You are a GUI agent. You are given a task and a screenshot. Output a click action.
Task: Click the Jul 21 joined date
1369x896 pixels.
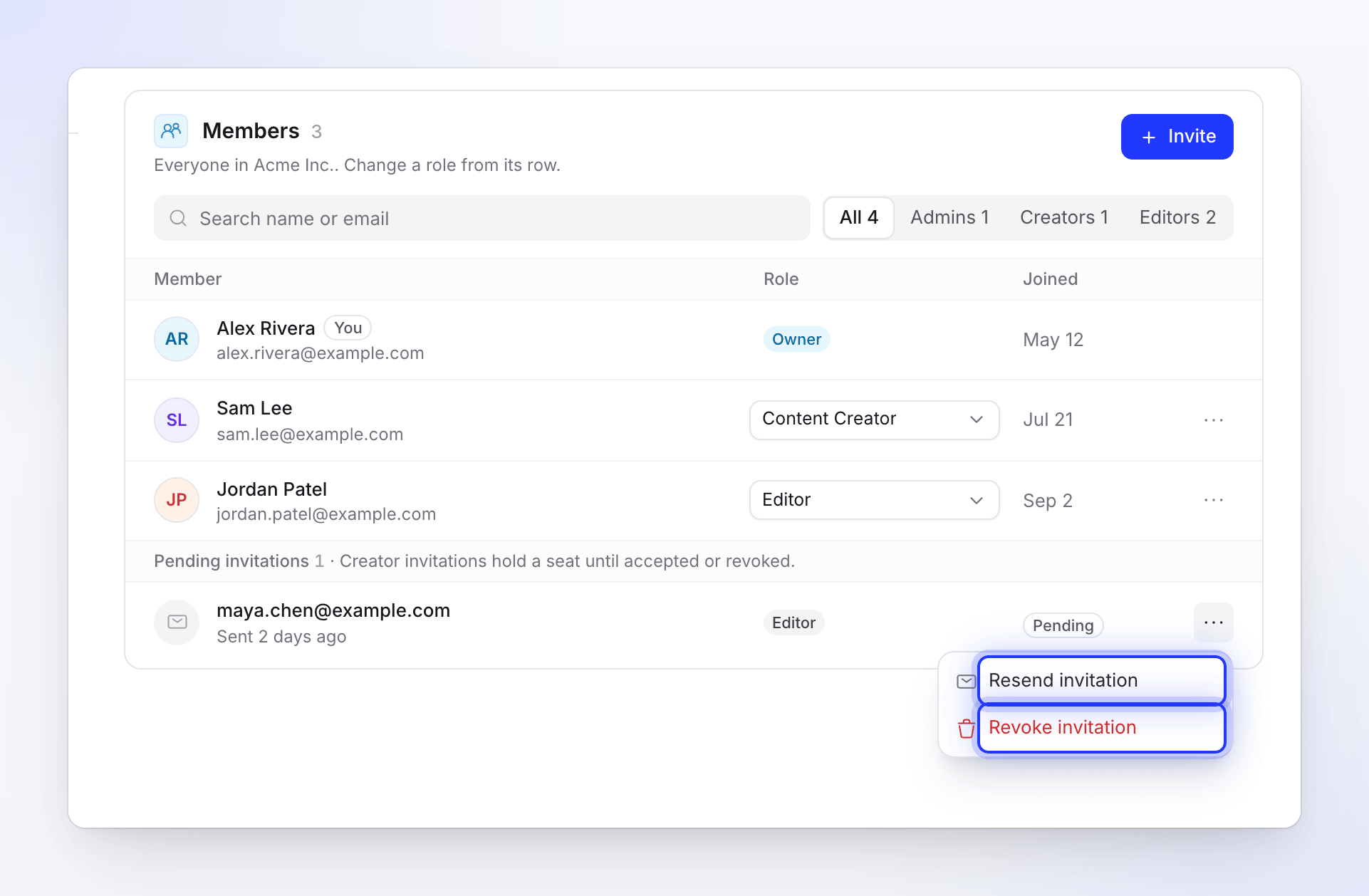1048,420
